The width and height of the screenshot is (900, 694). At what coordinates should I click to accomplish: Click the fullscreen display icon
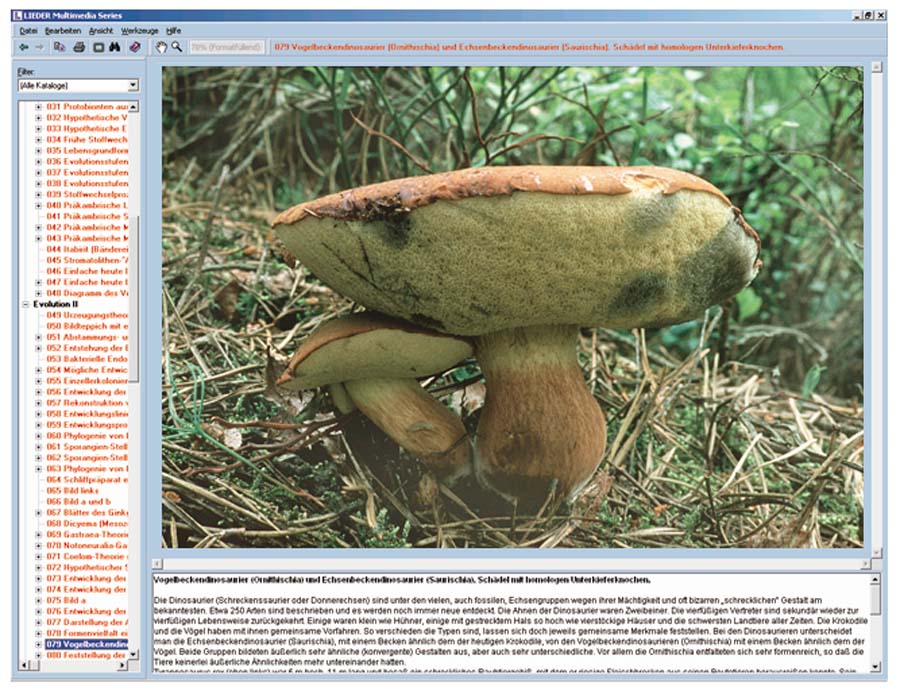pos(99,47)
